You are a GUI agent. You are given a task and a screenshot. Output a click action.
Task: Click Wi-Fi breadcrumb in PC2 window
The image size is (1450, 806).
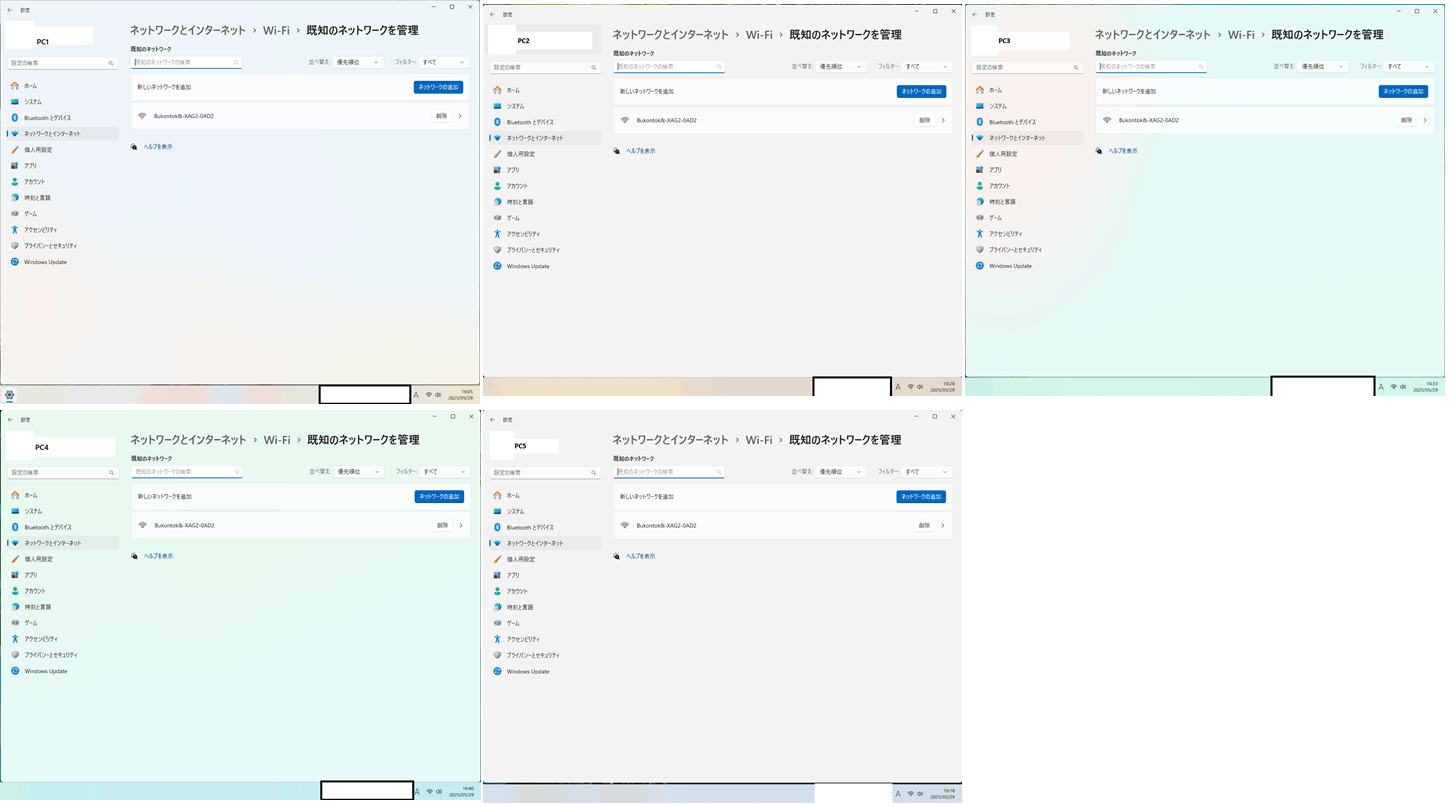(x=759, y=34)
